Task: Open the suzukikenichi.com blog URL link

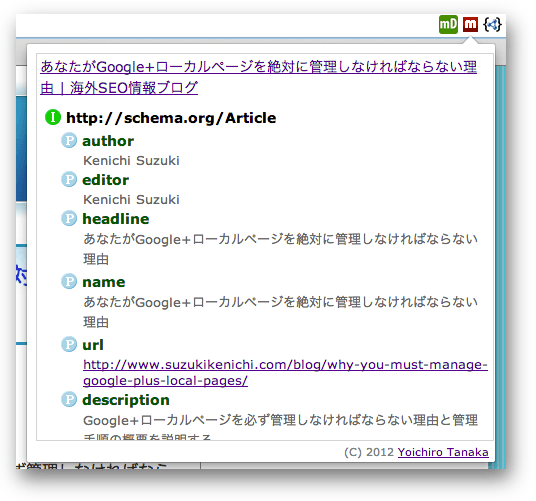Action: (285, 373)
